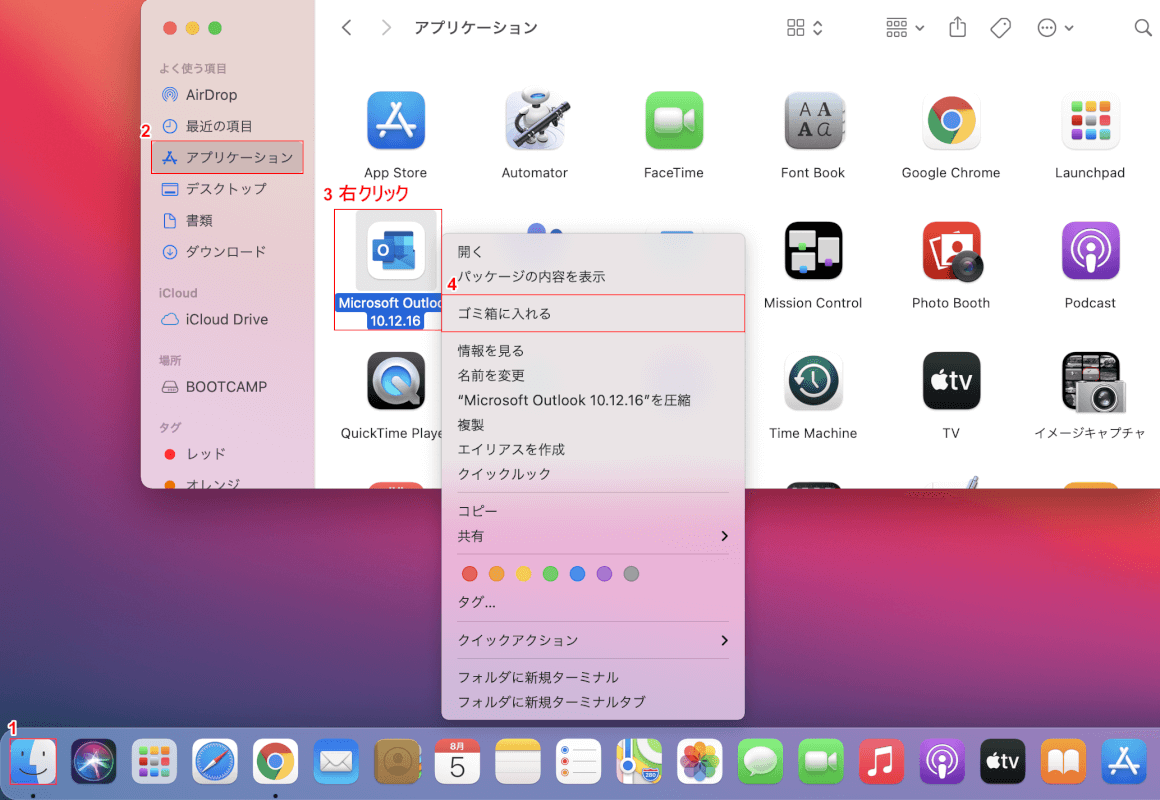This screenshot has height=800, width=1160.
Task: Expand the 共有 submenu
Action: point(593,536)
